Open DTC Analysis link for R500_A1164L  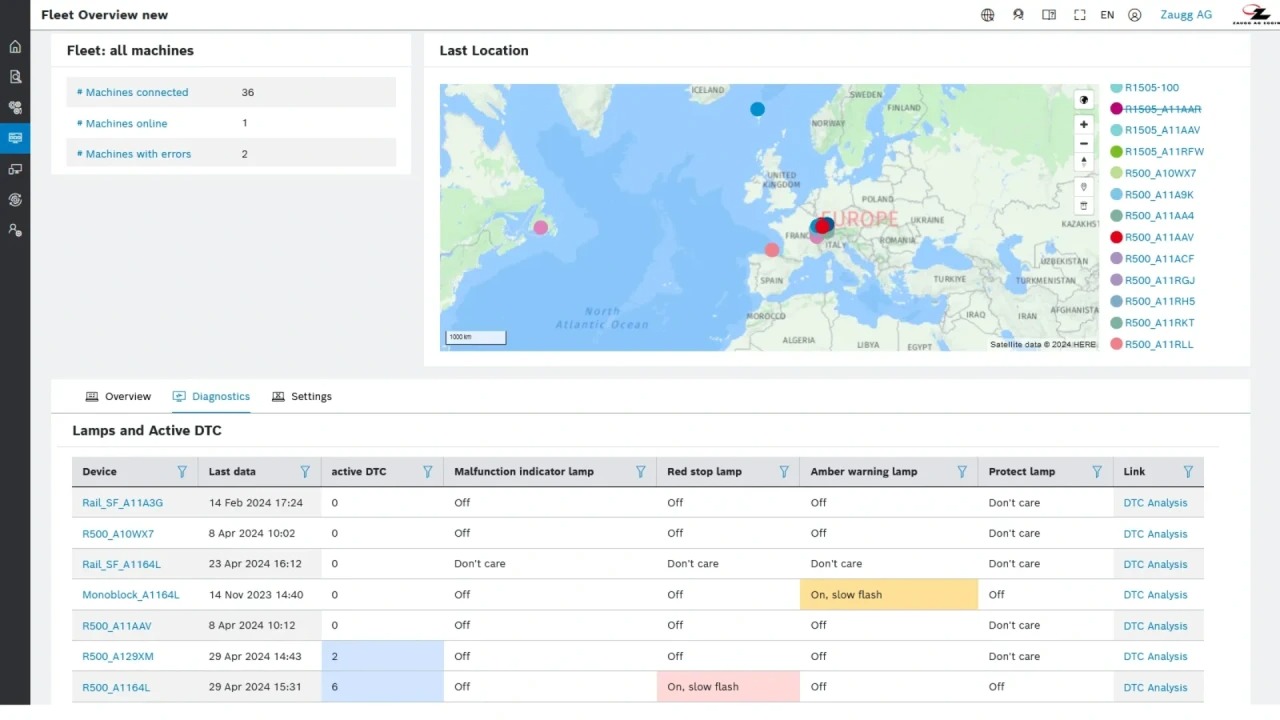(x=1155, y=688)
